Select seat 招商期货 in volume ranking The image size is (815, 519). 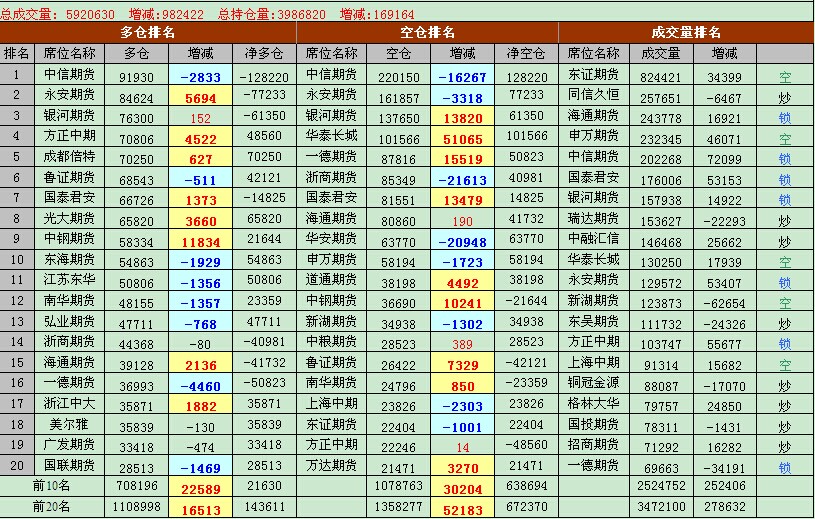coord(593,445)
